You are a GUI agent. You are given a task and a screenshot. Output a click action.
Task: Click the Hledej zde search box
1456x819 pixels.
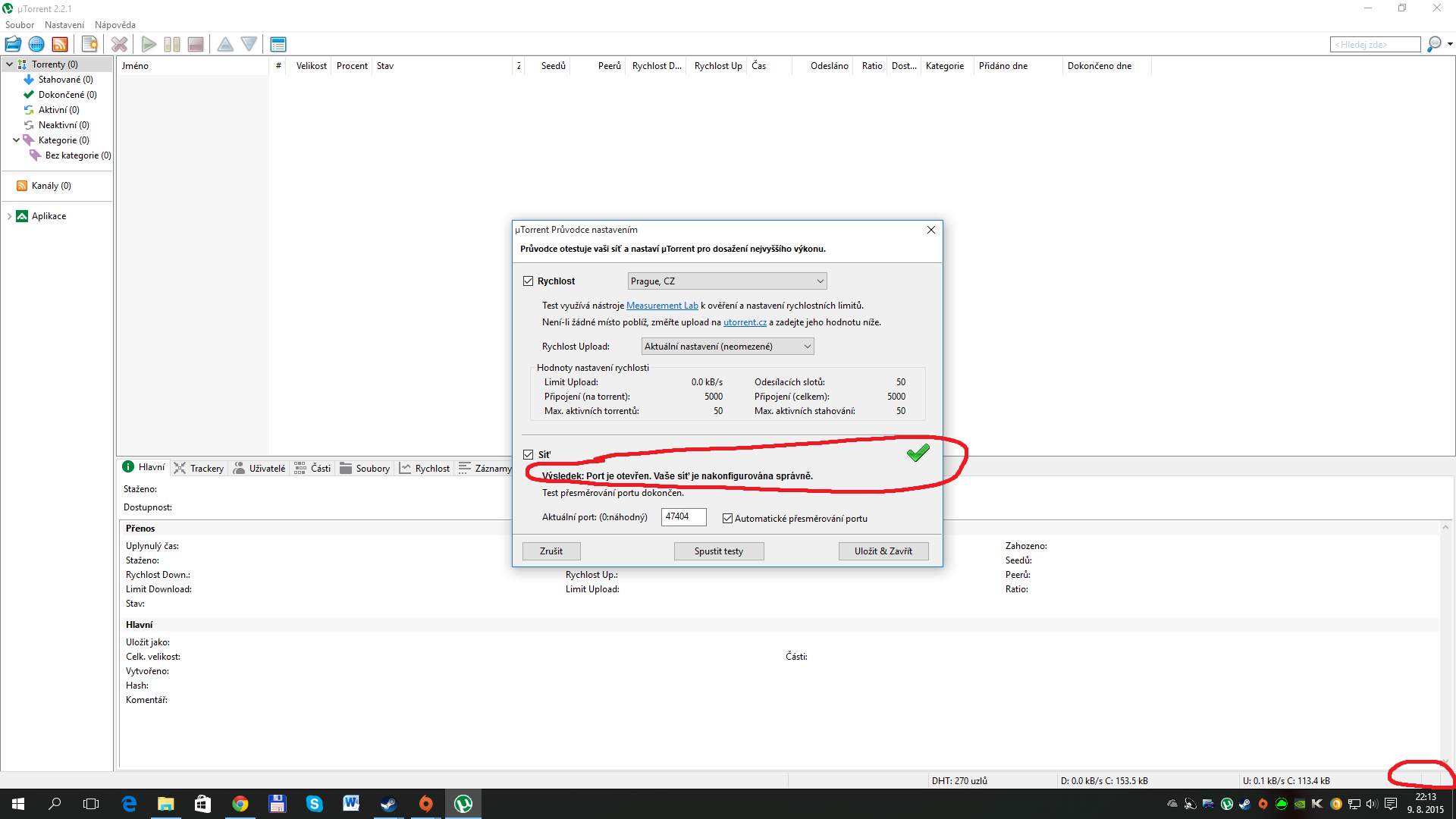[x=1375, y=45]
